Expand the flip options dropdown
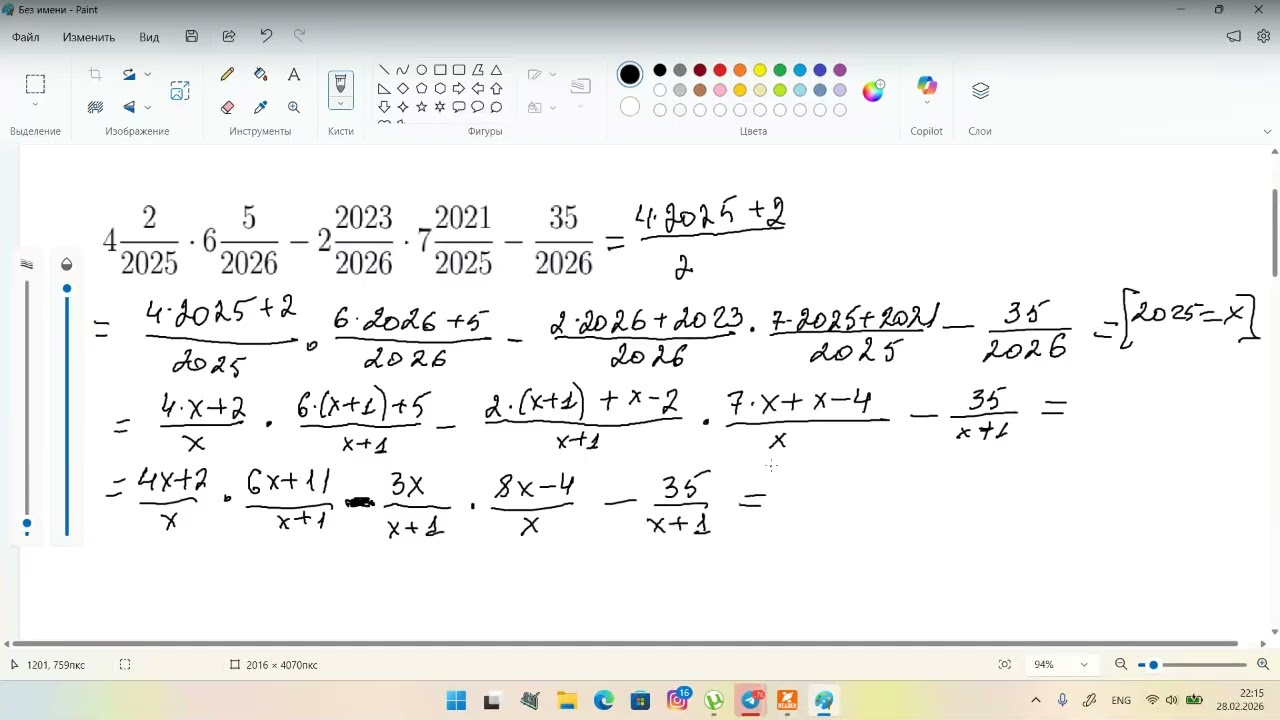This screenshot has height=720, width=1280. [148, 107]
